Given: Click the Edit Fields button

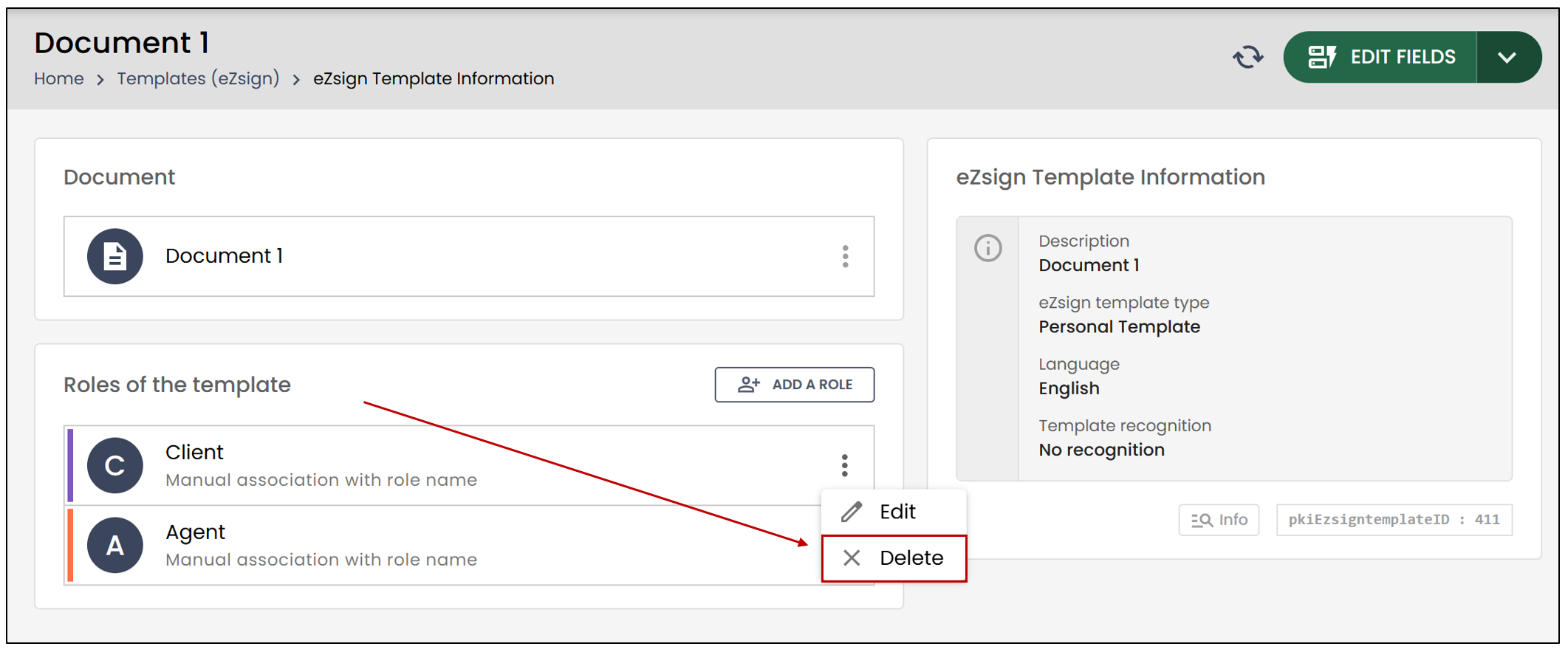Looking at the screenshot, I should point(1380,57).
